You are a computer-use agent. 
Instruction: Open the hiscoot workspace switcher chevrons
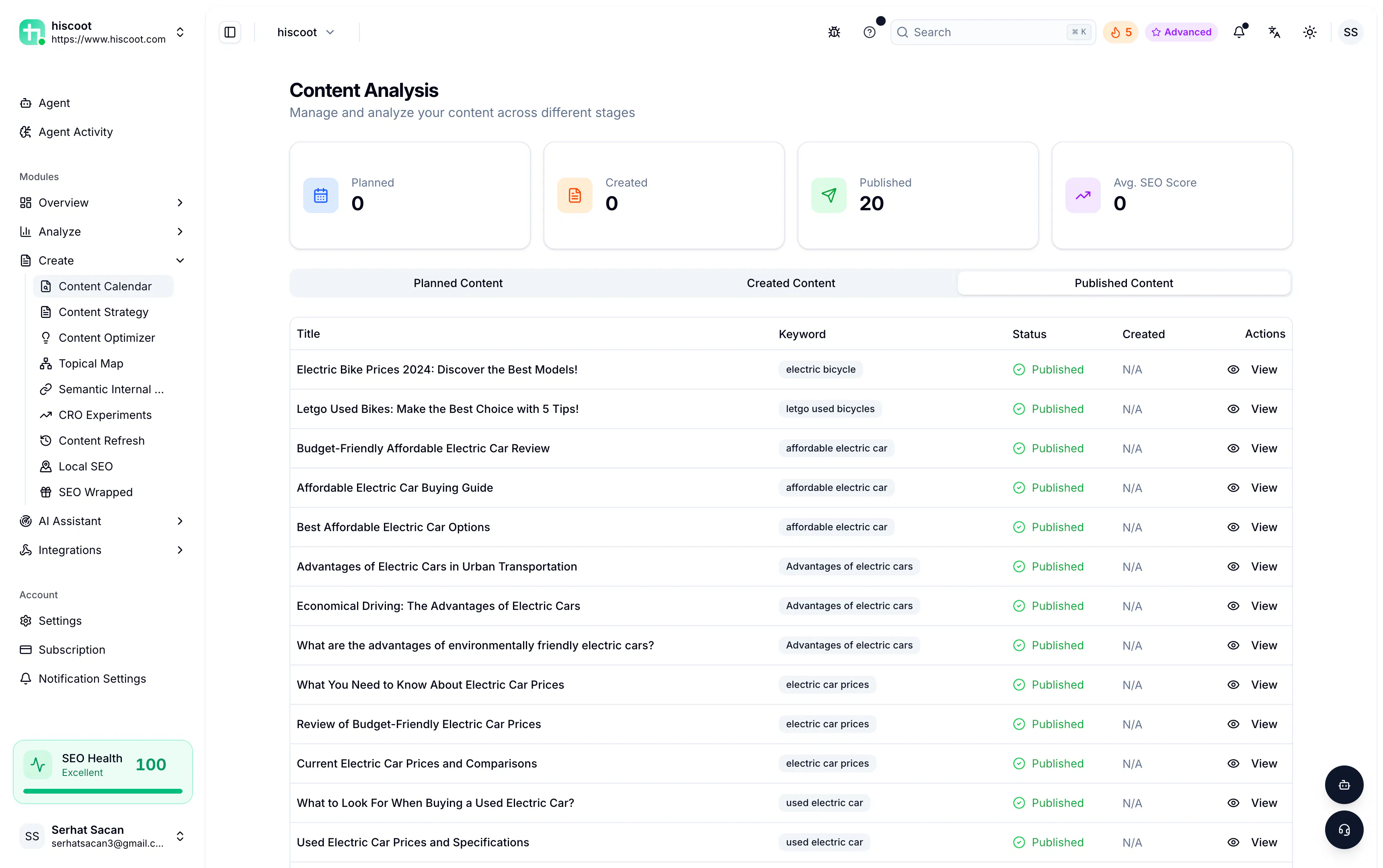180,32
